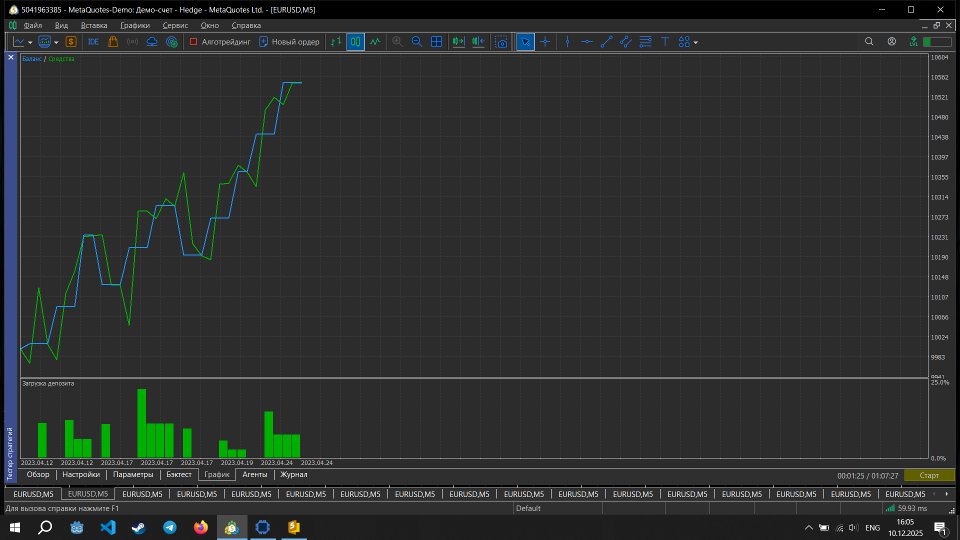960x540 pixels.
Task: Open the cloud VPS hosting icon
Action: [152, 42]
